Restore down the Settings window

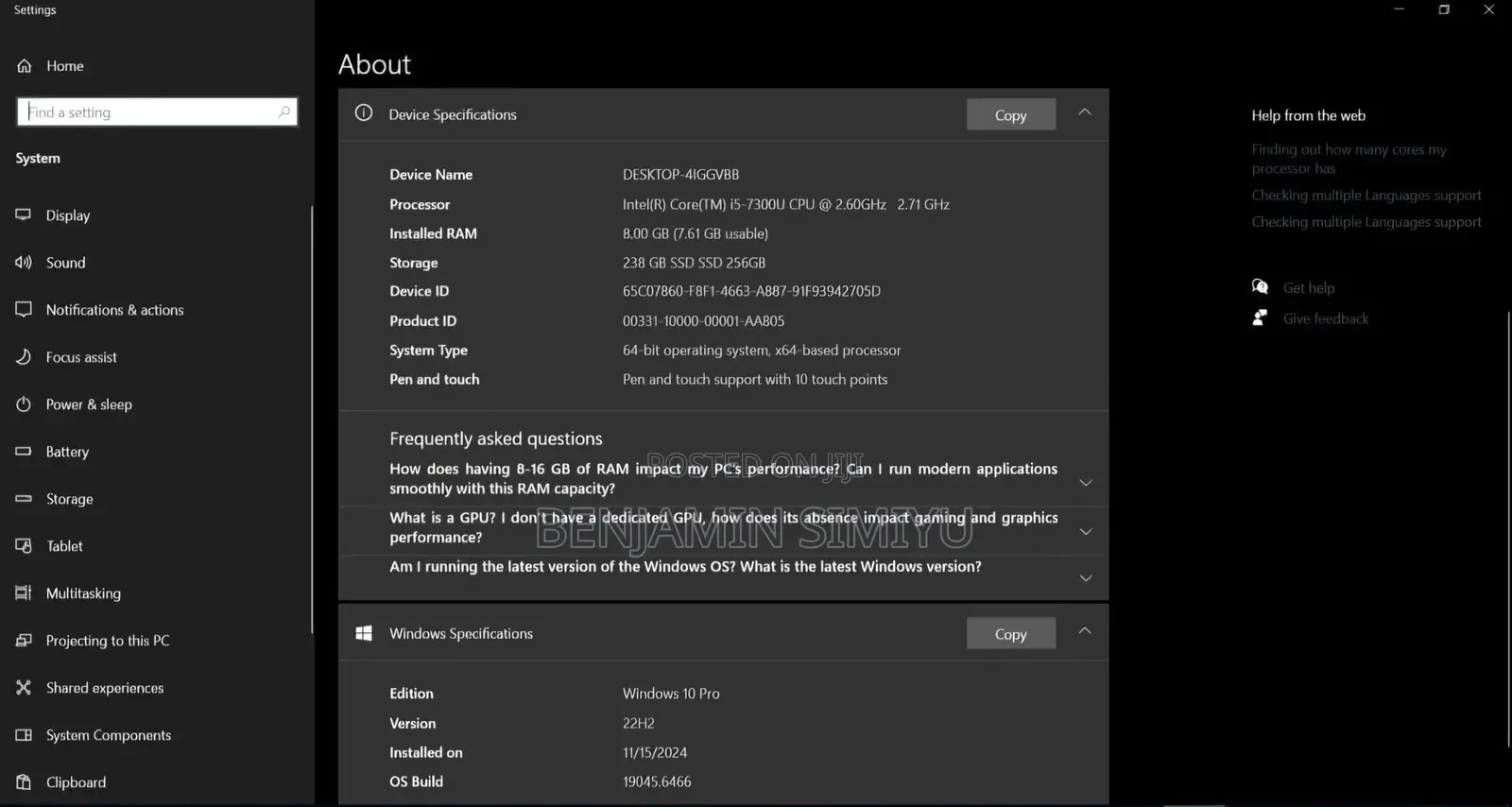click(1444, 9)
